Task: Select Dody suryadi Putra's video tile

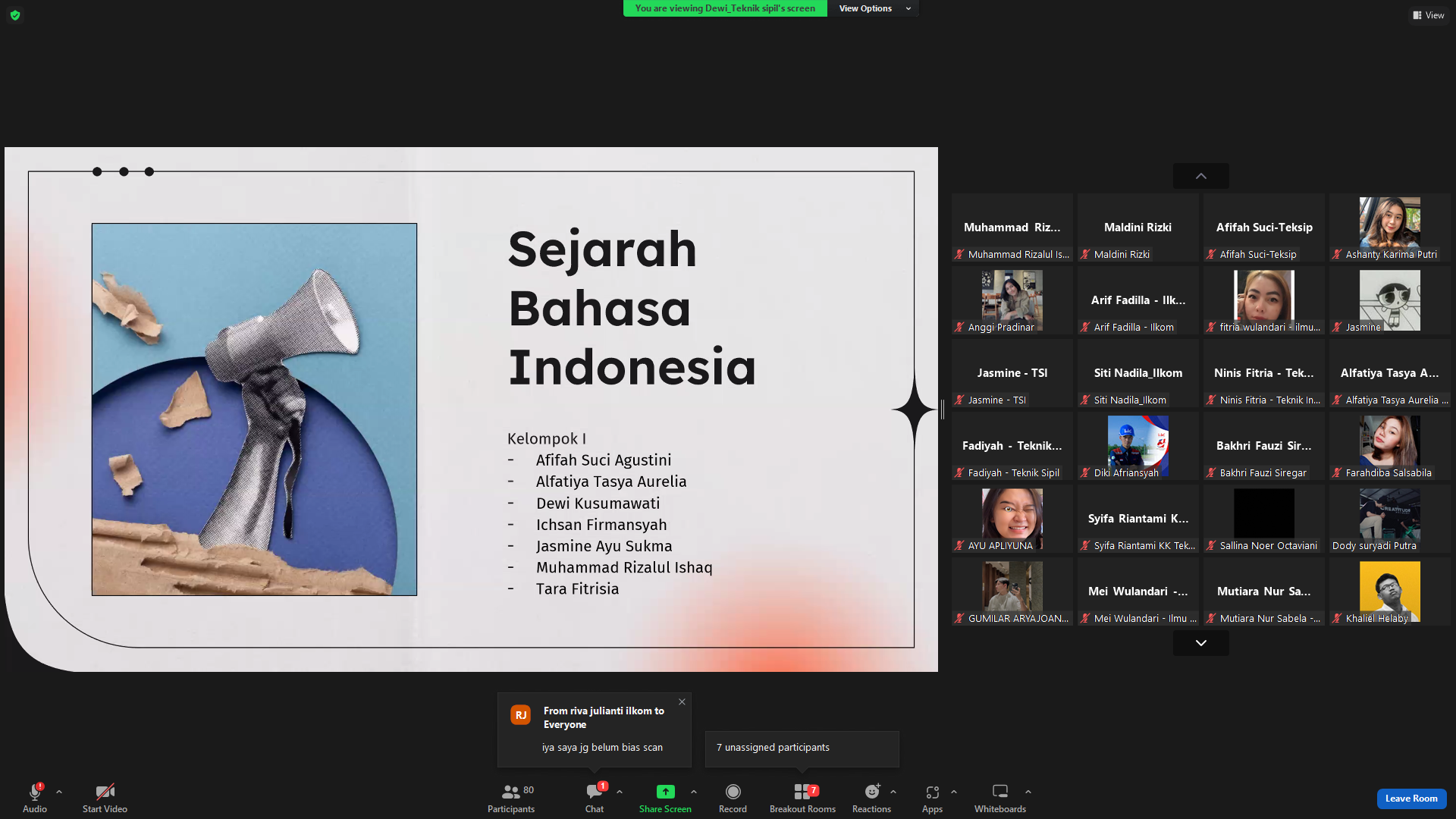Action: 1390,519
